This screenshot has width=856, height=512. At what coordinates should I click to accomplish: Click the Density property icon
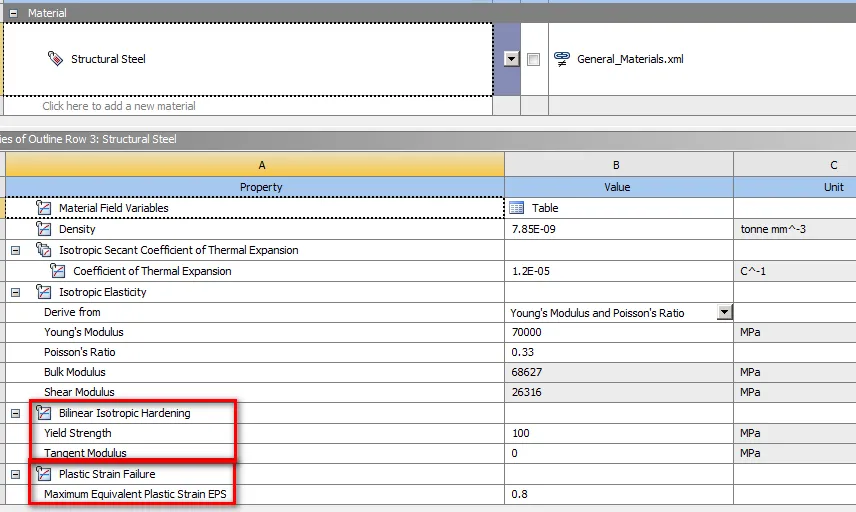(x=43, y=229)
